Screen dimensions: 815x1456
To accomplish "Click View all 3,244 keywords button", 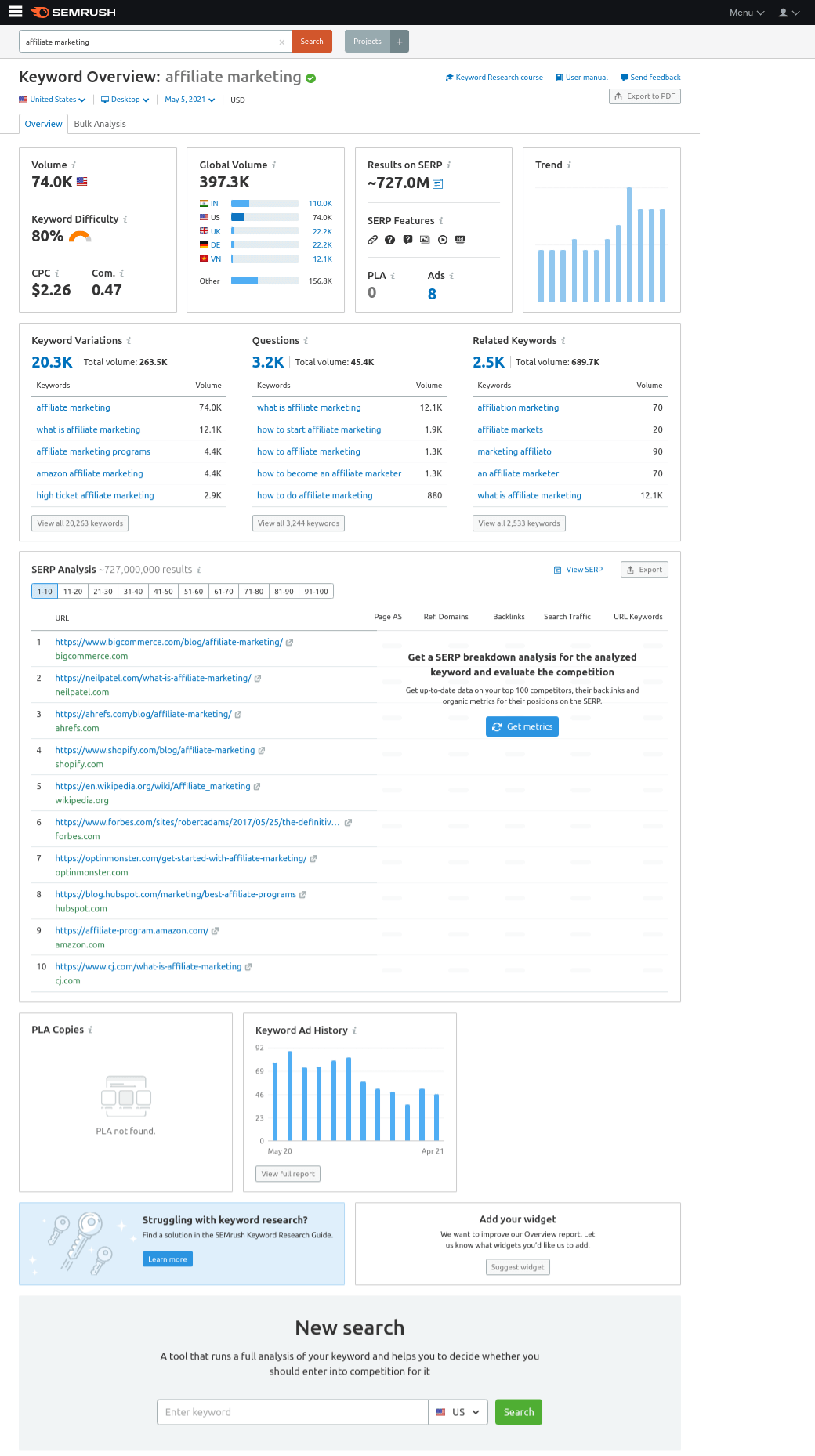I will click(x=299, y=523).
